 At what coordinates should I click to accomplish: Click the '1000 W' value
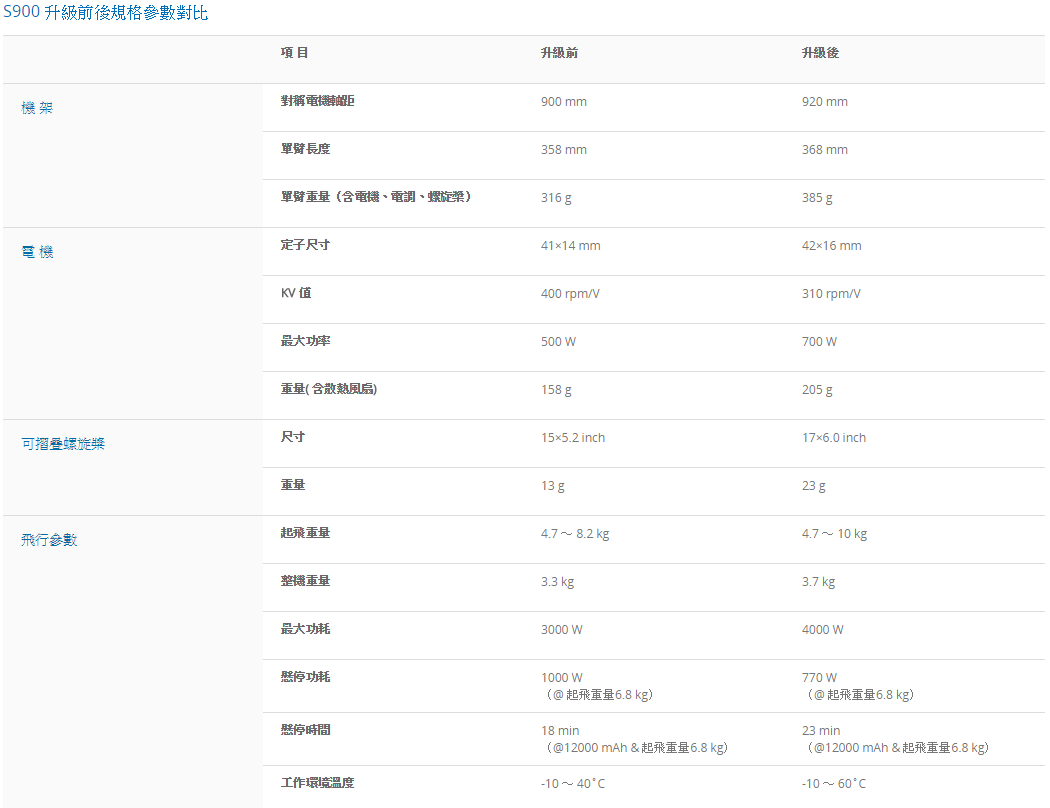click(562, 677)
